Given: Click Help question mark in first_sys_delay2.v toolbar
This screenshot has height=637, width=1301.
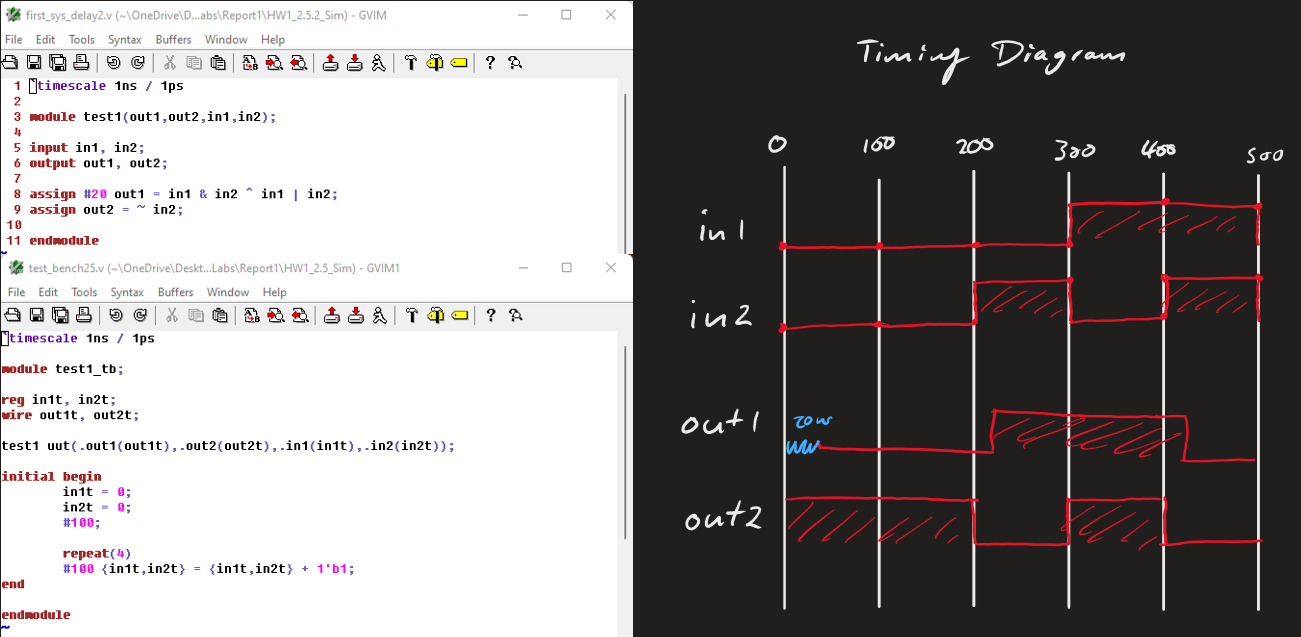Looking at the screenshot, I should (490, 63).
